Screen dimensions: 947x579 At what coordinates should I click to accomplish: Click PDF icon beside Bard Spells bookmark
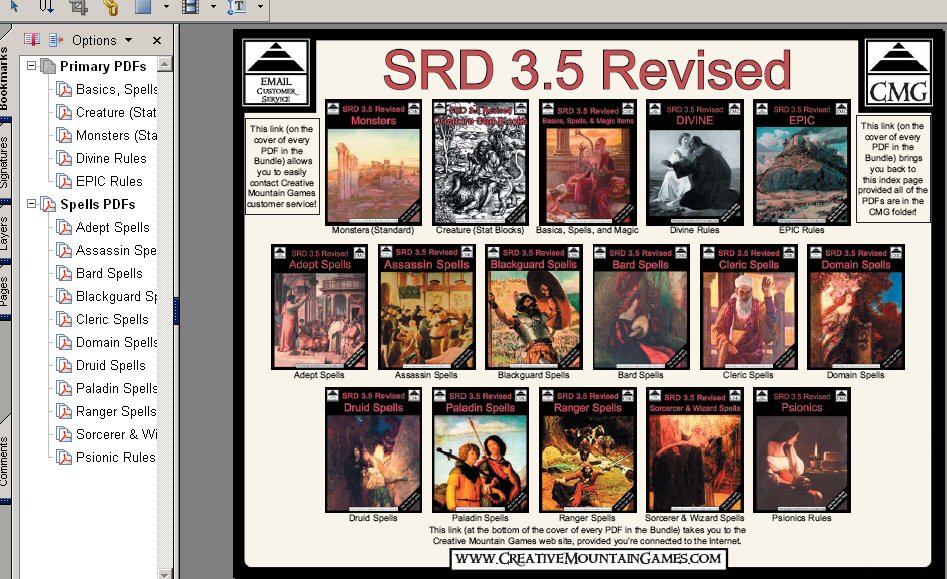click(x=63, y=273)
